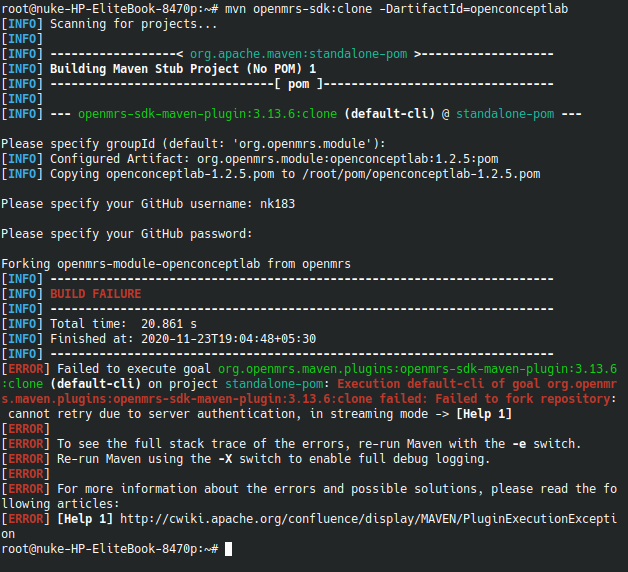Click the 'Please specify your GitHub password' prompt
Viewport: 628px width, 572px height.
tap(127, 234)
